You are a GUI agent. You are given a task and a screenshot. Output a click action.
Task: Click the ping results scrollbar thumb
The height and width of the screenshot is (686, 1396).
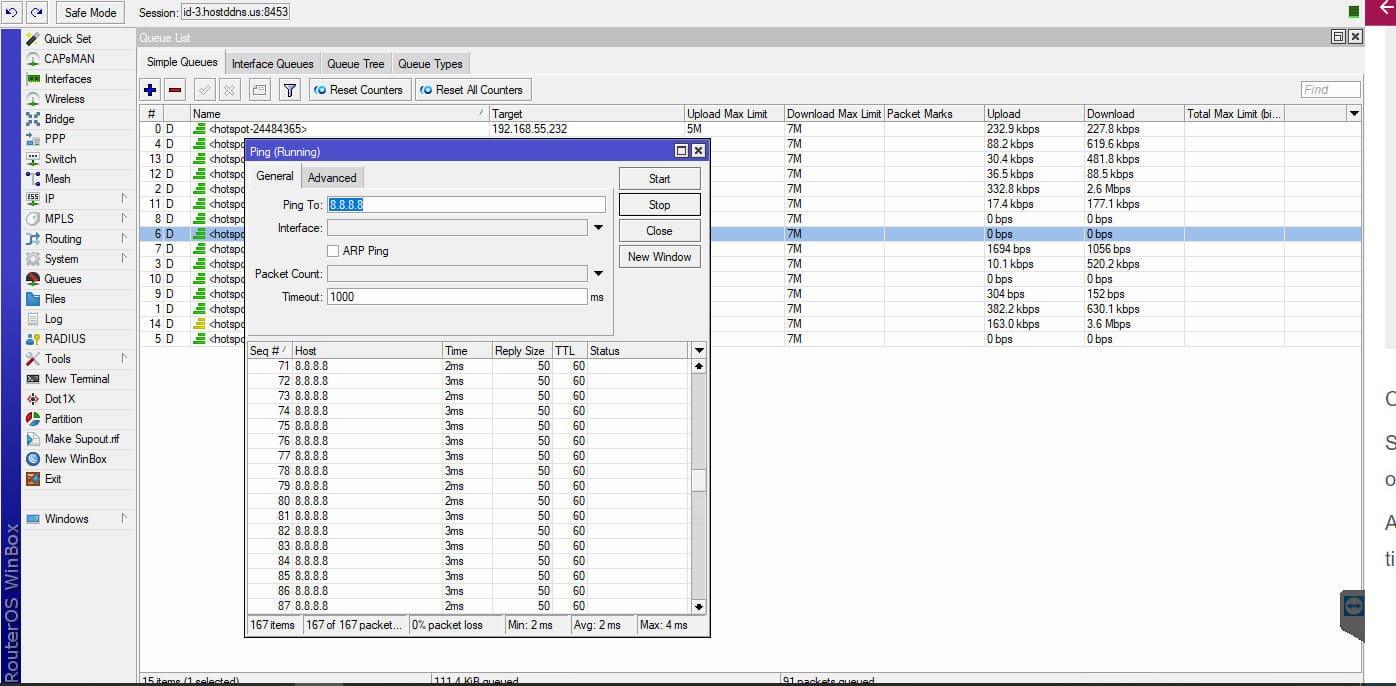coord(698,481)
